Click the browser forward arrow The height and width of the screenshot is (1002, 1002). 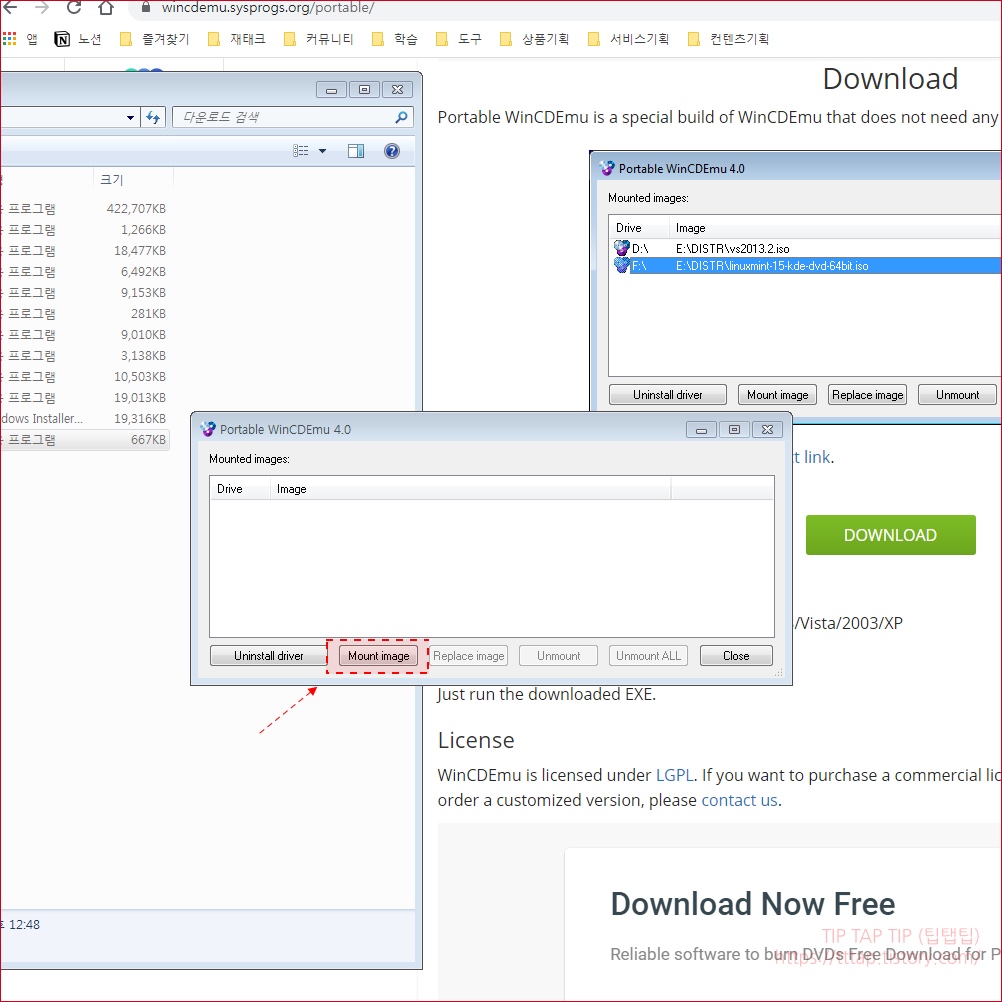42,7
